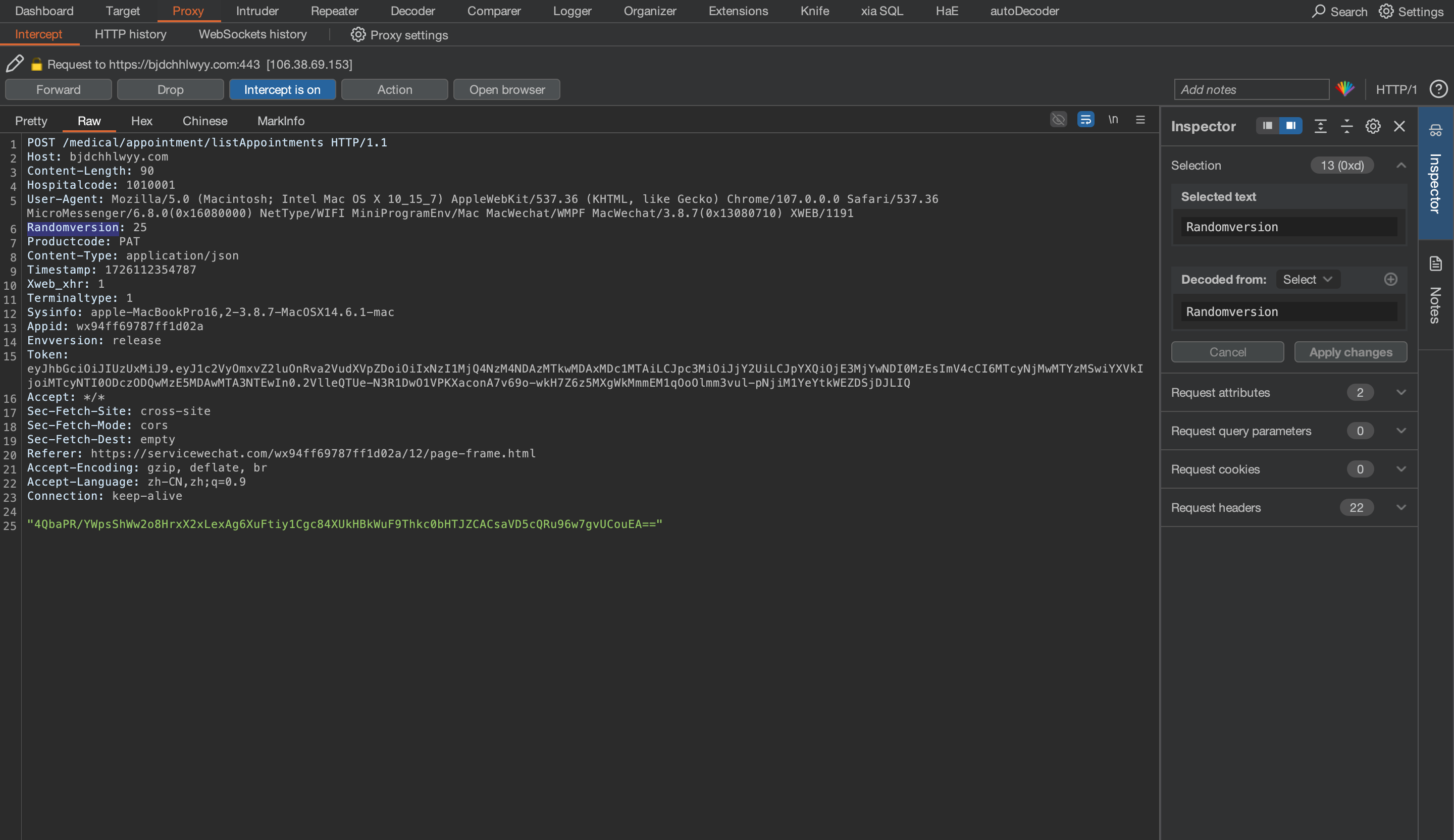Open Inspector settings gear icon

pos(1373,126)
